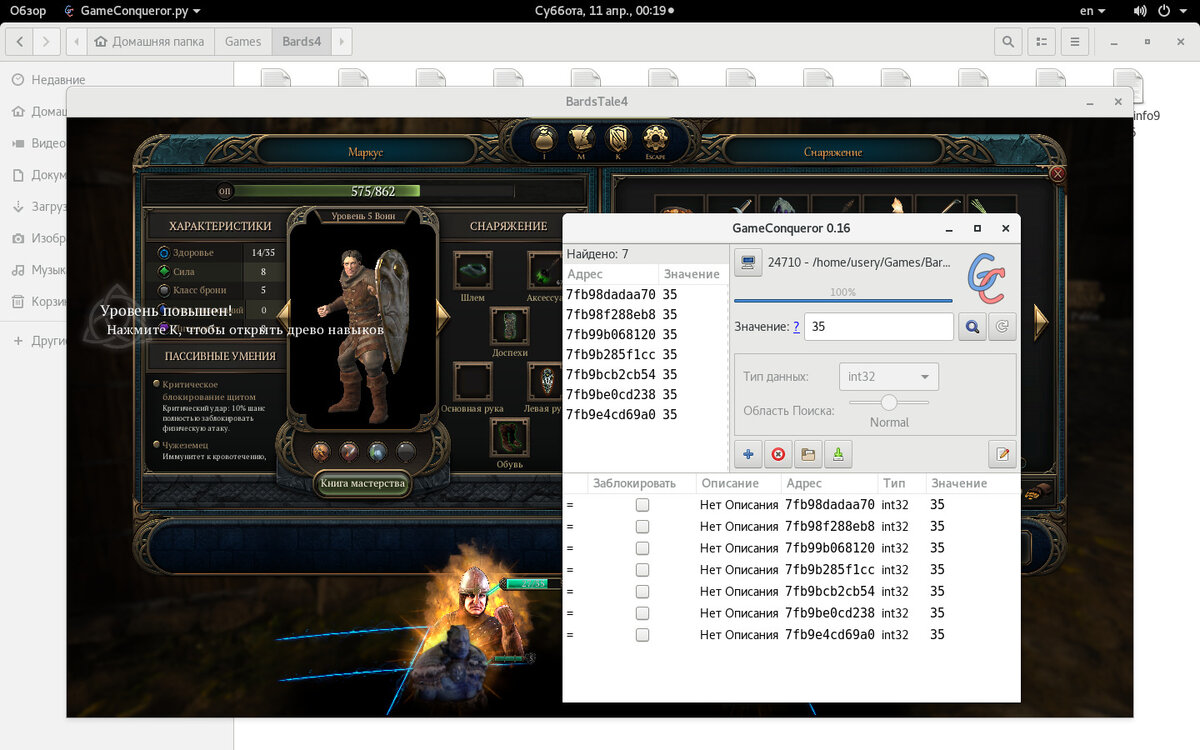Click the 575/862 experience bar
The height and width of the screenshot is (750, 1200).
click(372, 191)
